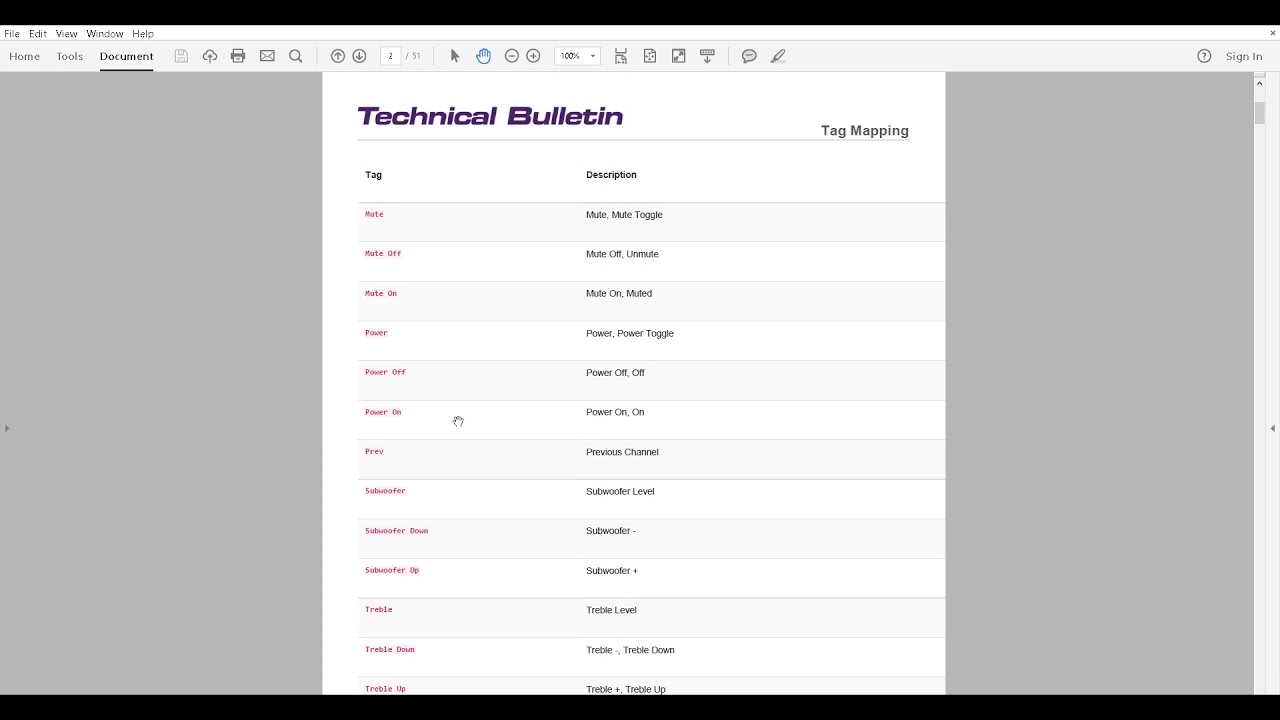Select the Document tab
This screenshot has height=720, width=1280.
[127, 57]
